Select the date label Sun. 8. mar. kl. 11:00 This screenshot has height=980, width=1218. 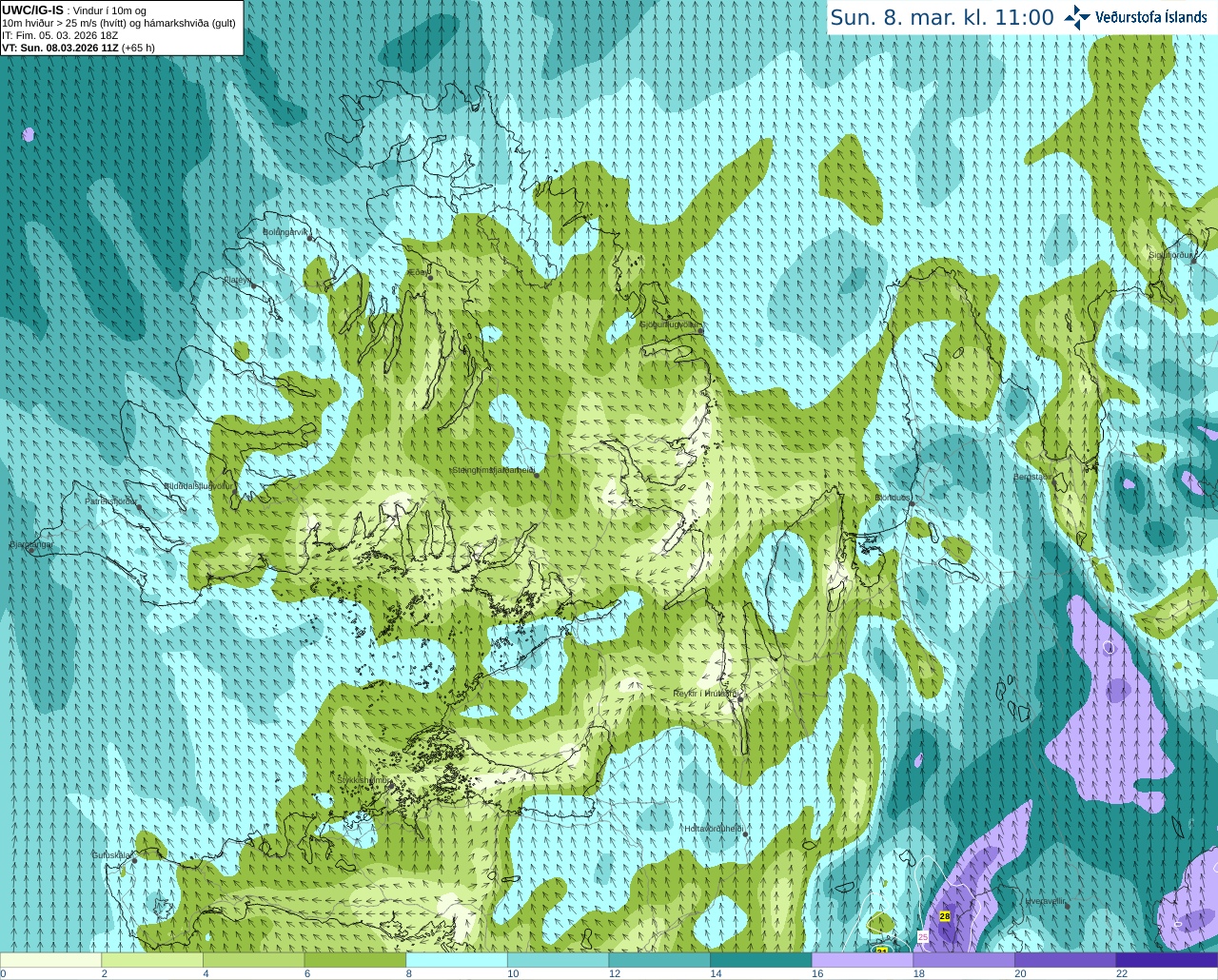[x=942, y=18]
